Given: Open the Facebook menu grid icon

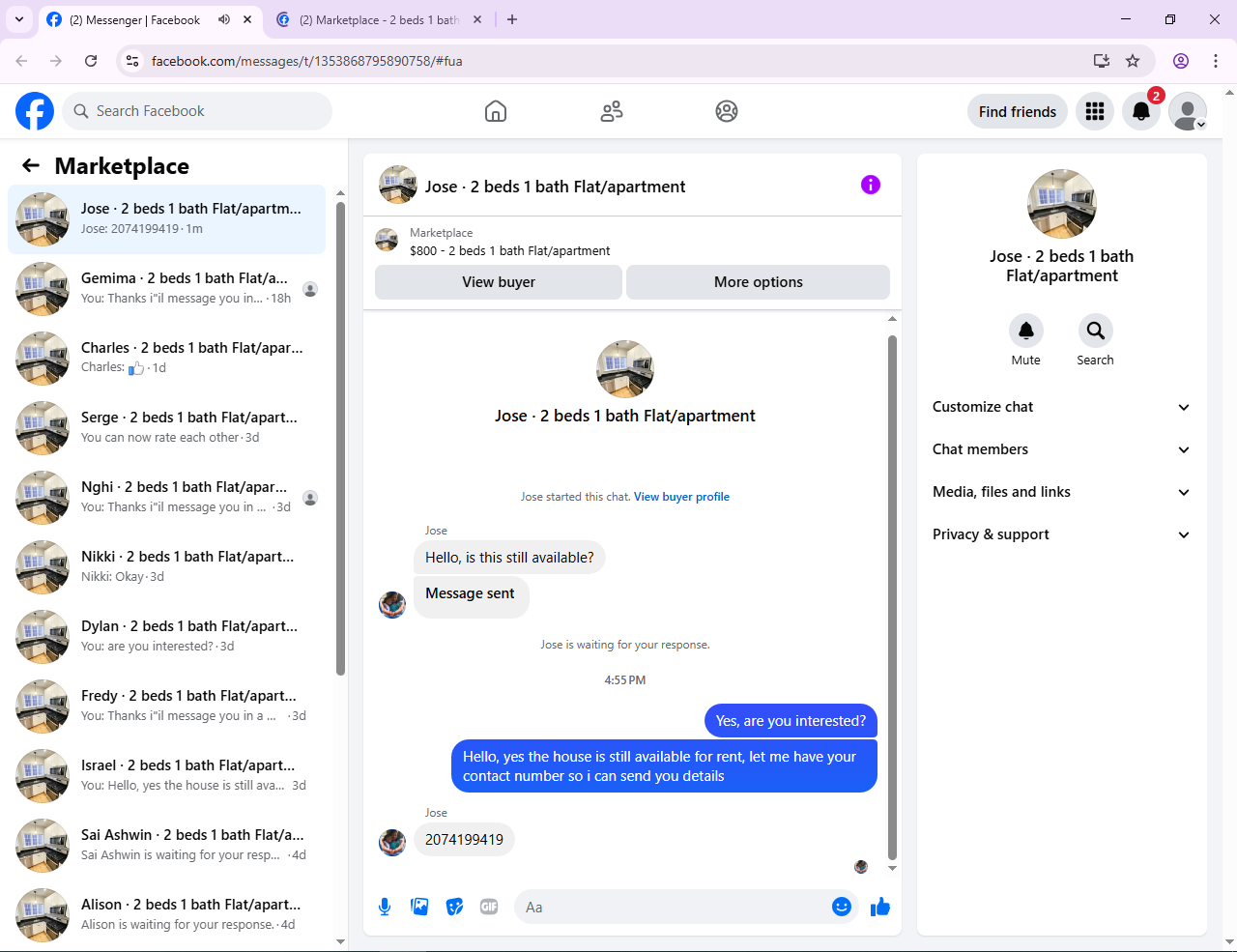Looking at the screenshot, I should 1095,111.
